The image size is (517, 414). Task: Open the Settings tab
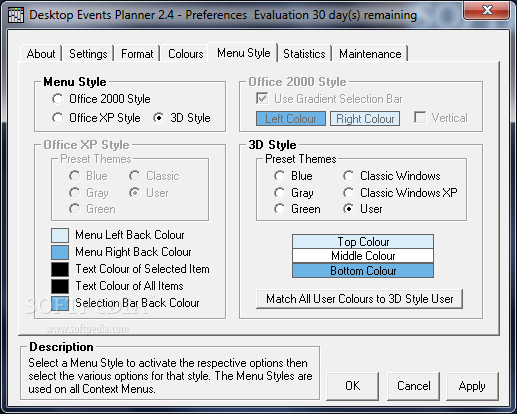point(88,54)
